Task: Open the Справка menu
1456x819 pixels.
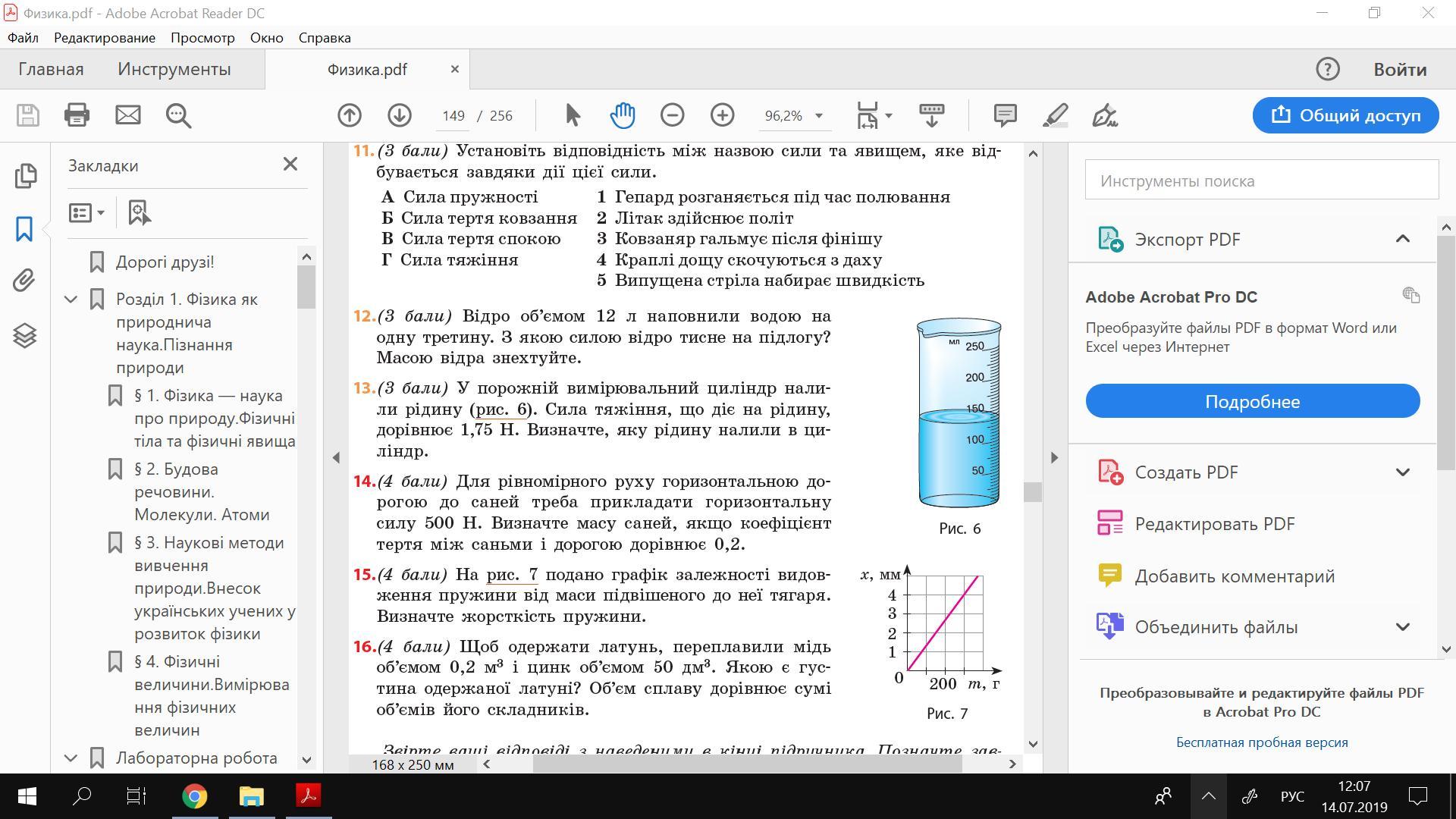Action: pyautogui.click(x=325, y=38)
